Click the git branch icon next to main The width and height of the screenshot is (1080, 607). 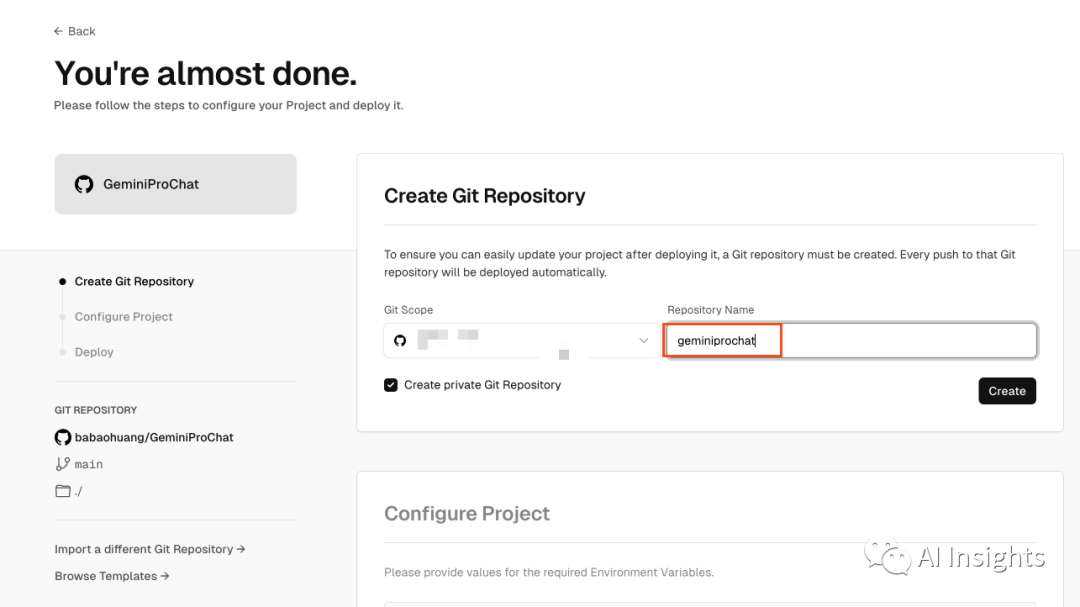[63, 464]
